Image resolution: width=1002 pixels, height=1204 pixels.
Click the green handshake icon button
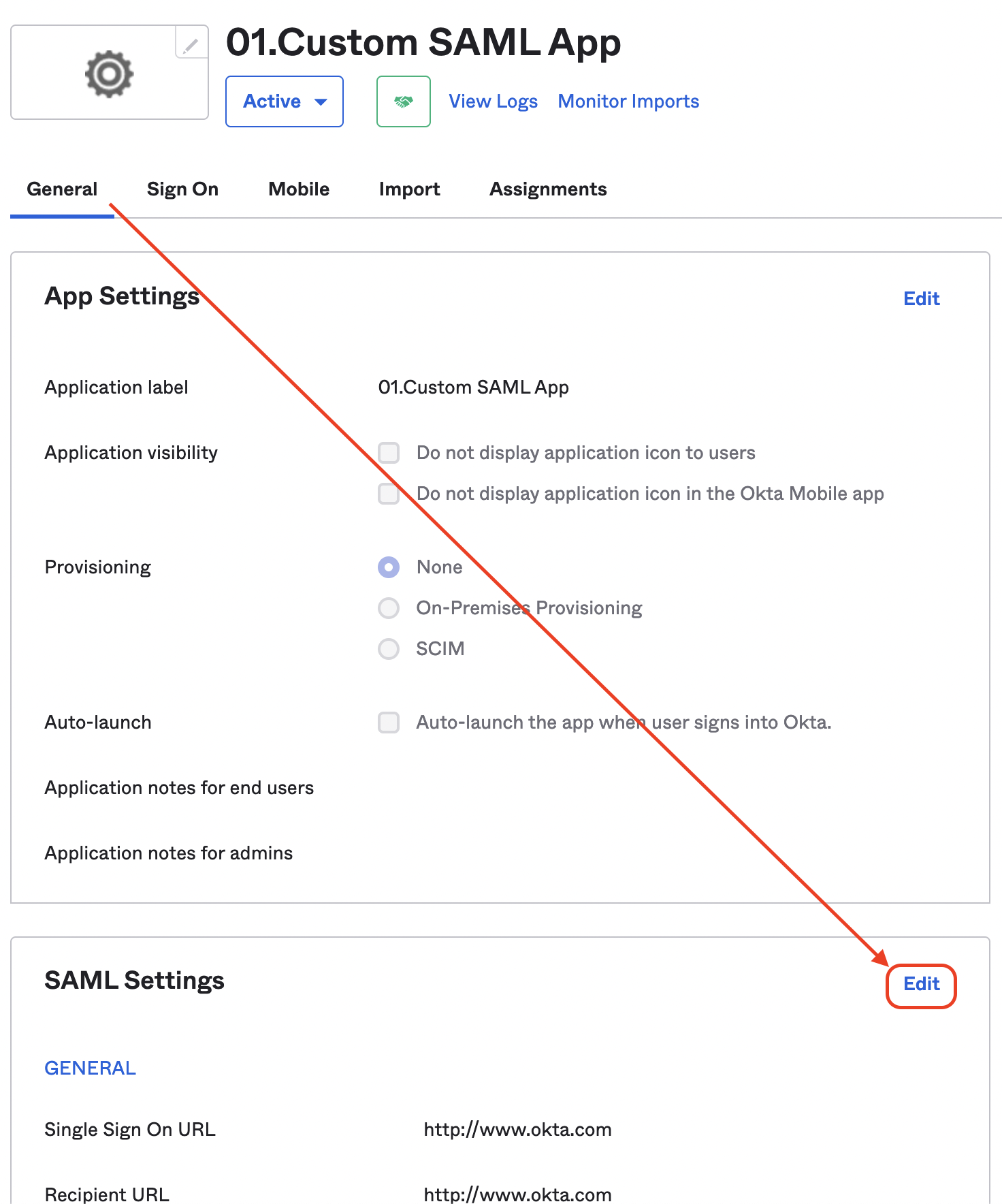pos(403,101)
